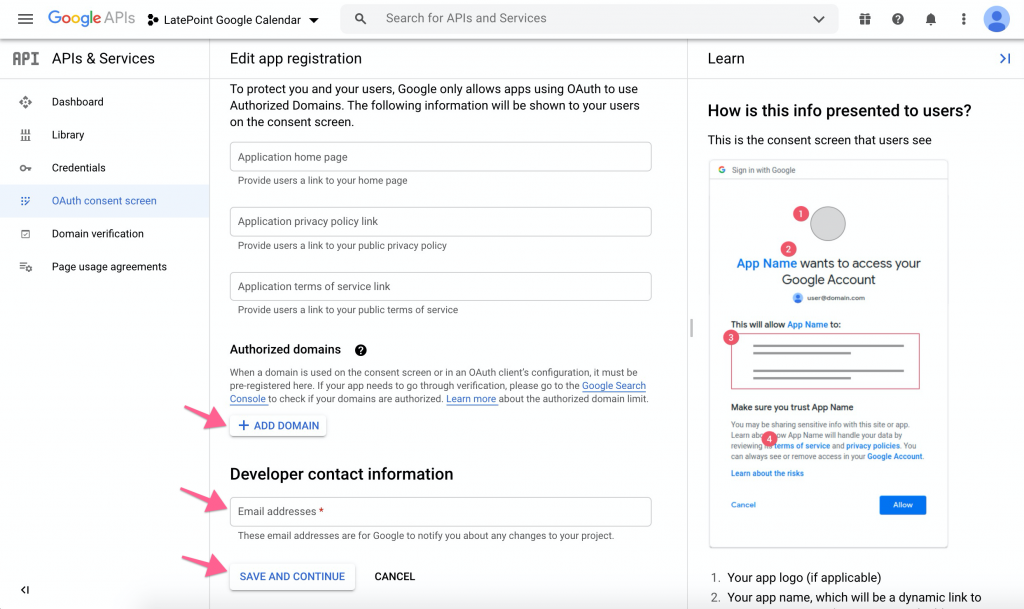Click the Developer contact information heading
The height and width of the screenshot is (609, 1024).
click(342, 475)
